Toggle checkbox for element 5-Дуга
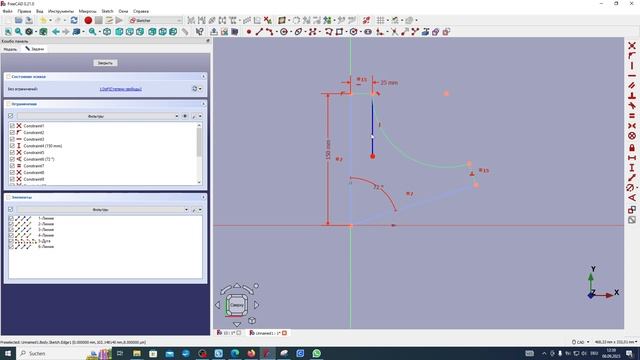The height and width of the screenshot is (360, 640). point(11,241)
